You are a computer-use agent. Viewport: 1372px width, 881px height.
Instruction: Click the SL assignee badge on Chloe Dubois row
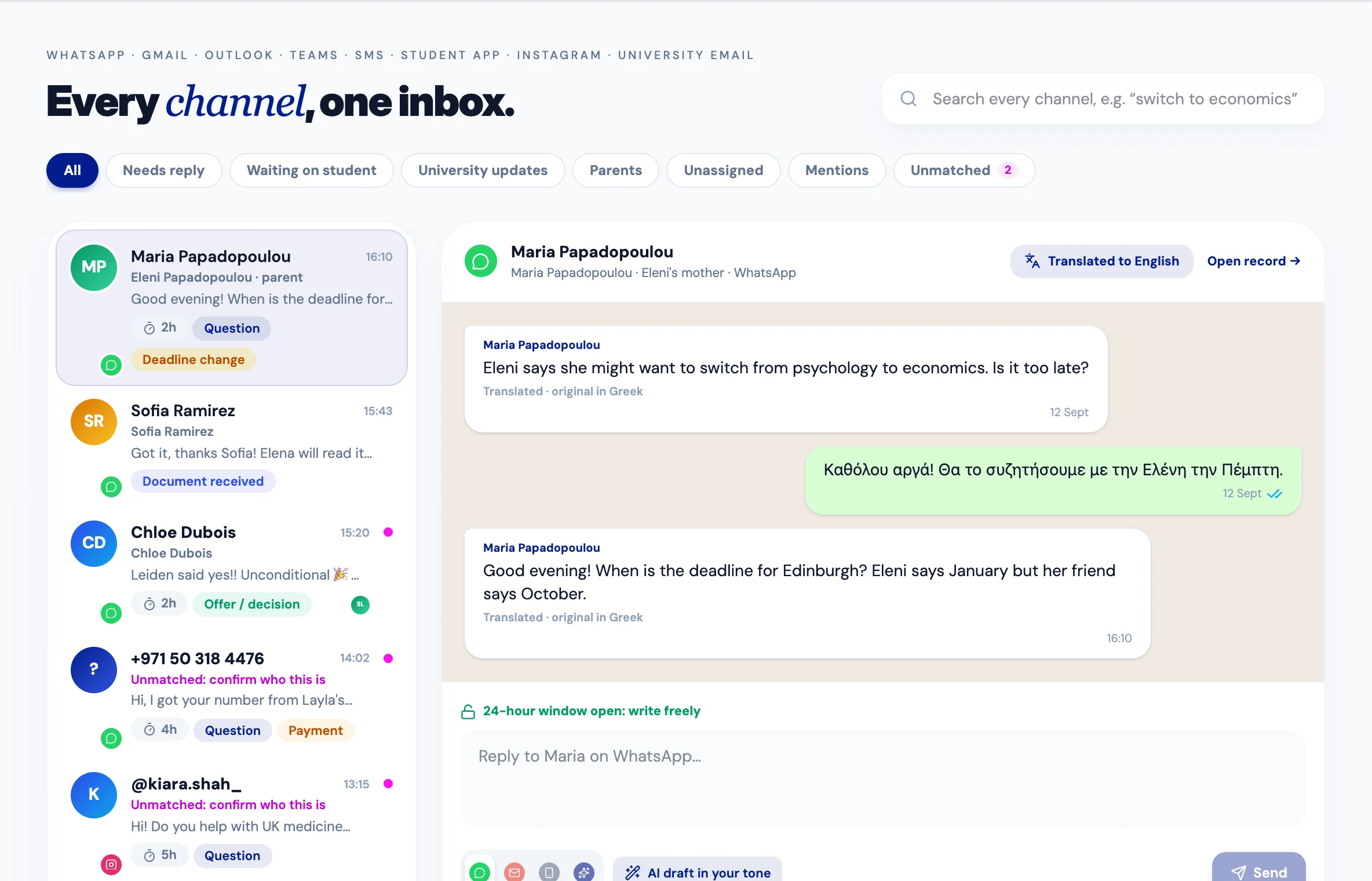point(360,605)
